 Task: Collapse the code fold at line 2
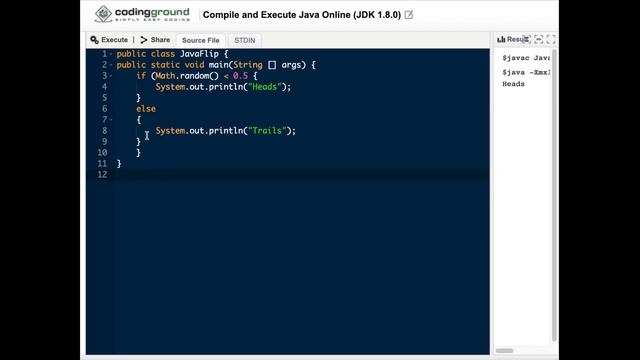pyautogui.click(x=111, y=65)
